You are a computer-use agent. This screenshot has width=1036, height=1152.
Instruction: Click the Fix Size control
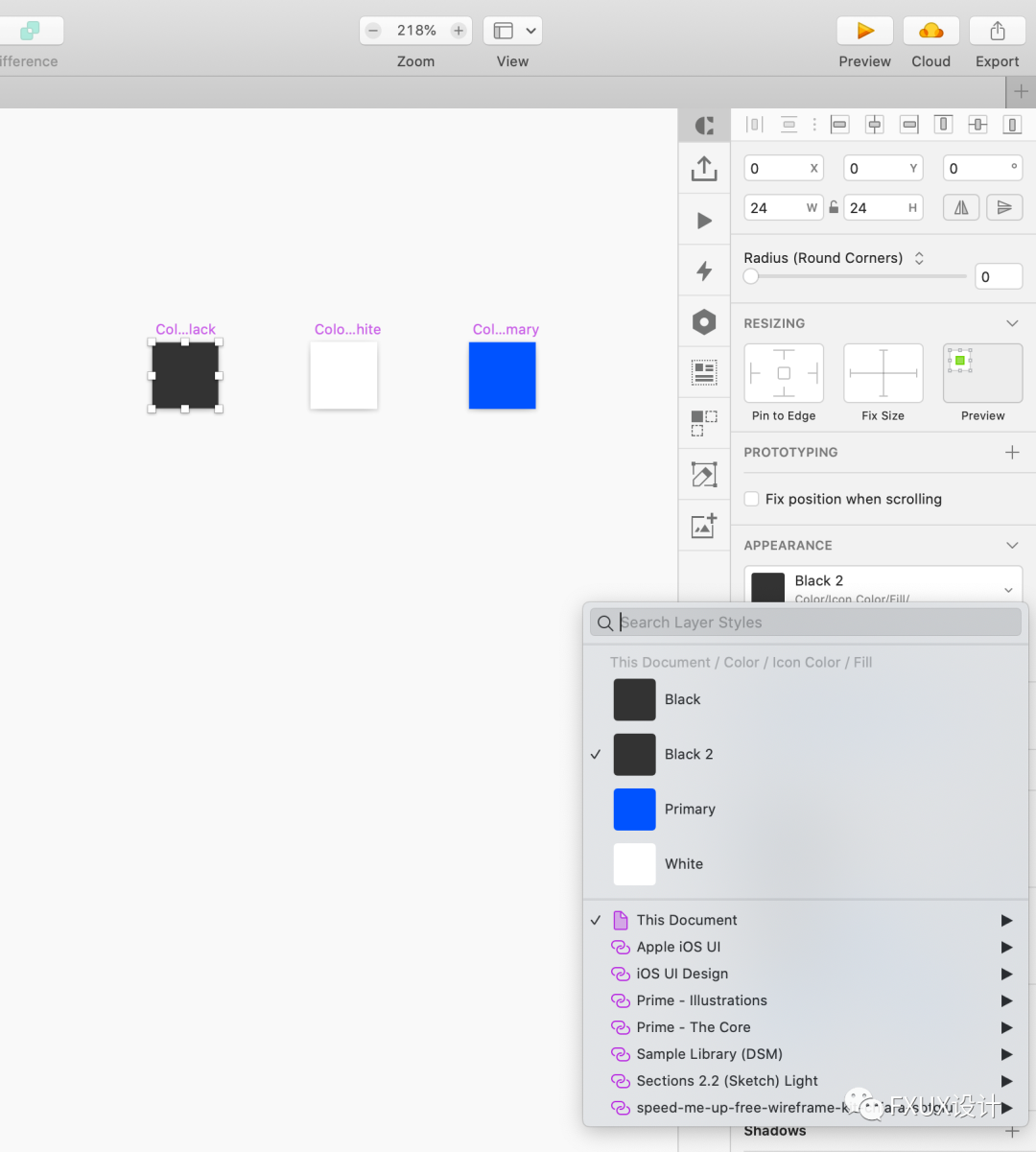(883, 373)
